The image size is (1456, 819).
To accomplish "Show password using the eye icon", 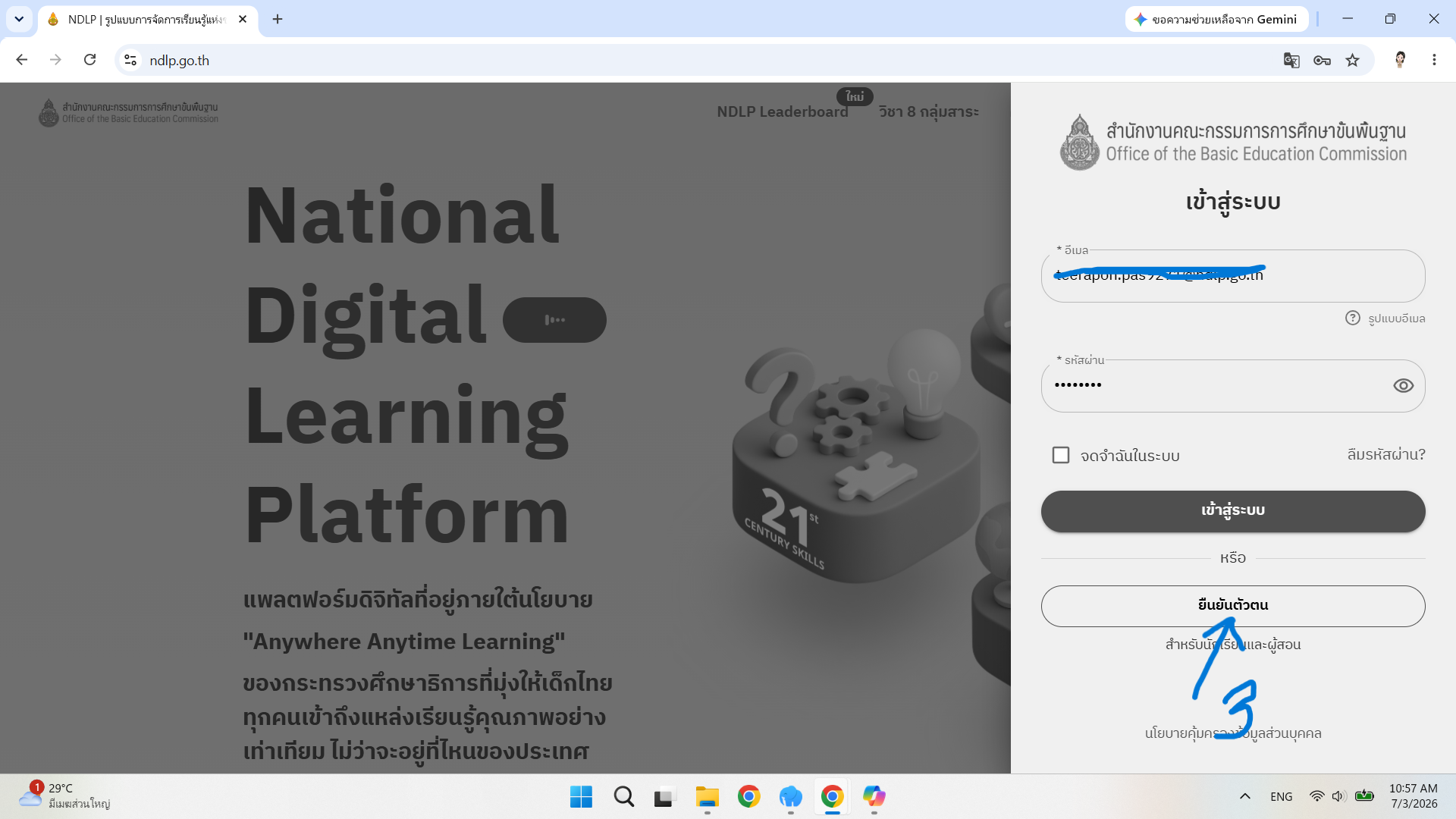I will 1403,386.
